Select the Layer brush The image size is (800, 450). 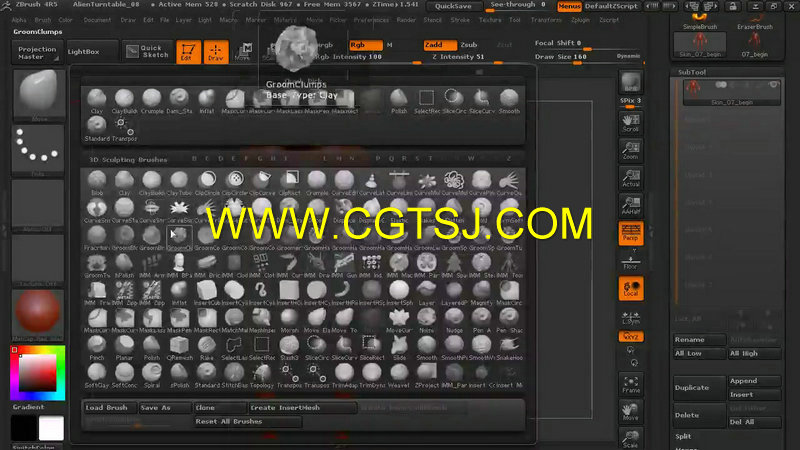pyautogui.click(x=427, y=292)
